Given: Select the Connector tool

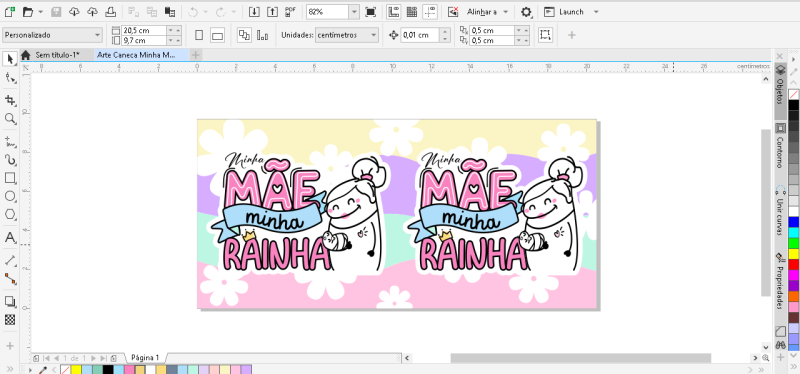Looking at the screenshot, I should [10, 279].
